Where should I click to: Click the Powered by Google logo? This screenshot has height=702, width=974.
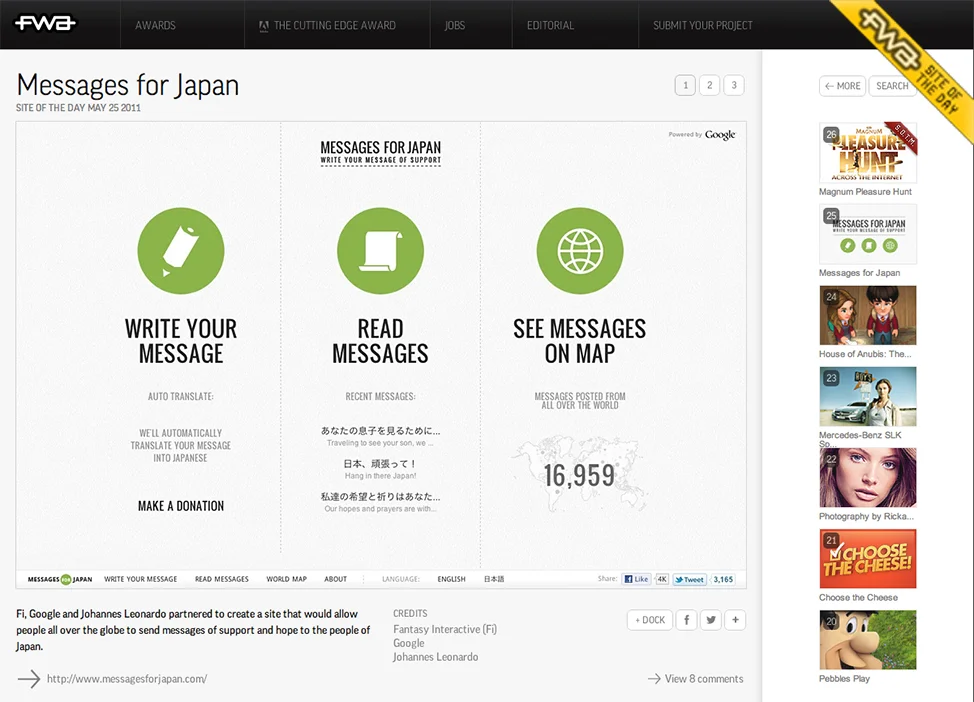(702, 135)
